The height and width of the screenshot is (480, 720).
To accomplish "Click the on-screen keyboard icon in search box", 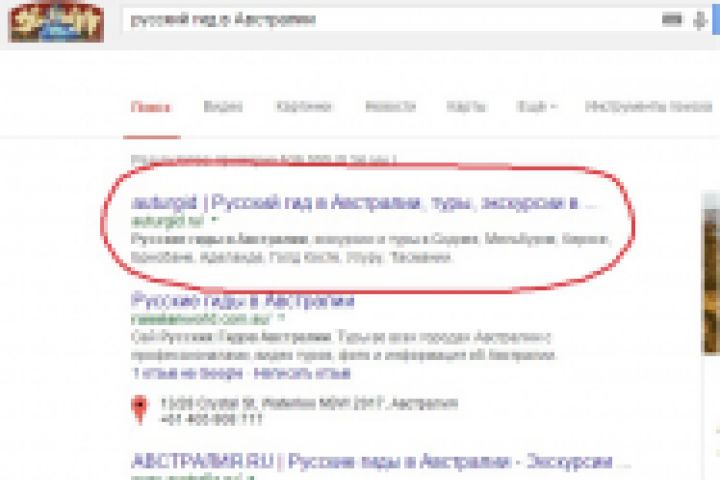I will (671, 19).
